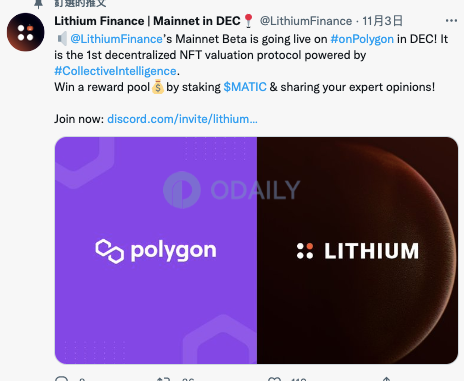Open the #CollectiveIntelligence hashtag
This screenshot has width=464, height=381.
[115, 71]
